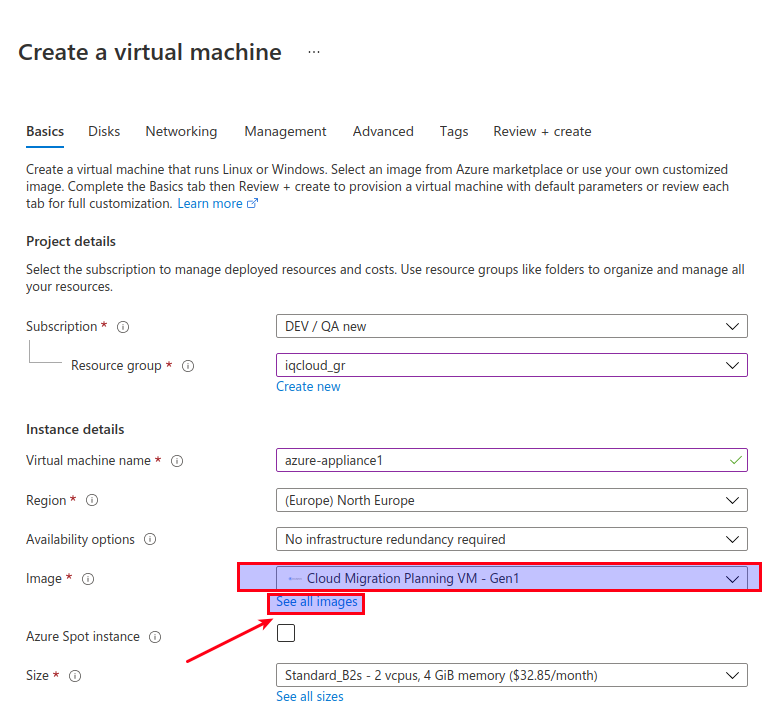Image resolution: width=784 pixels, height=726 pixels.
Task: Switch to the Disks tab
Action: point(104,132)
